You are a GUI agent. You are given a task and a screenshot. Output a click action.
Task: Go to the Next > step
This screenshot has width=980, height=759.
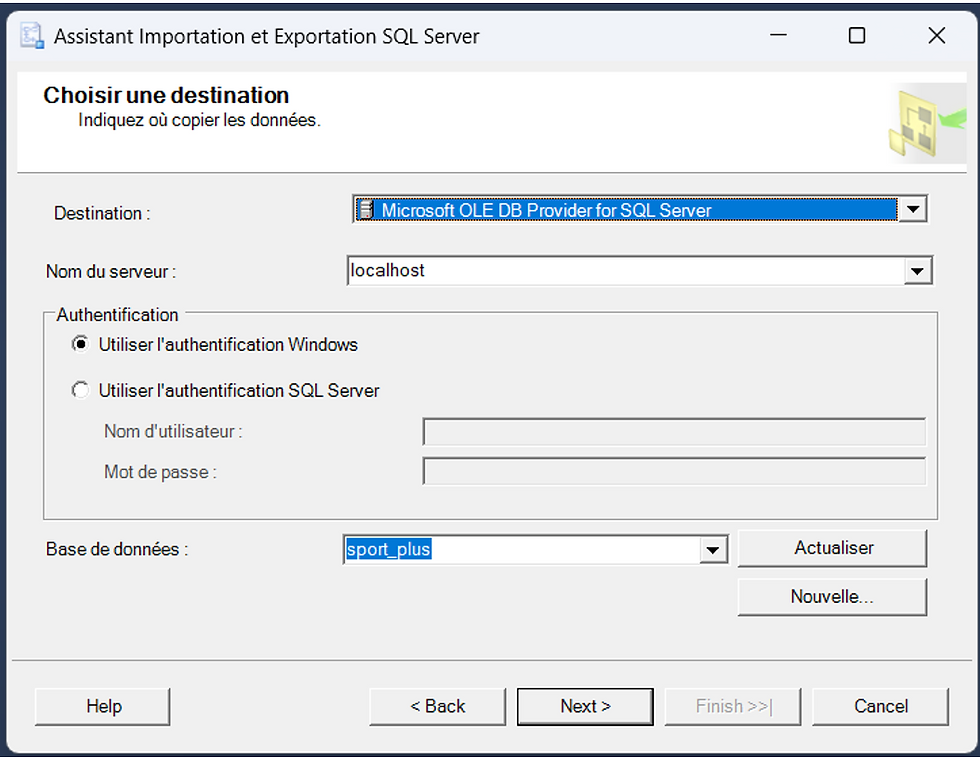point(585,707)
